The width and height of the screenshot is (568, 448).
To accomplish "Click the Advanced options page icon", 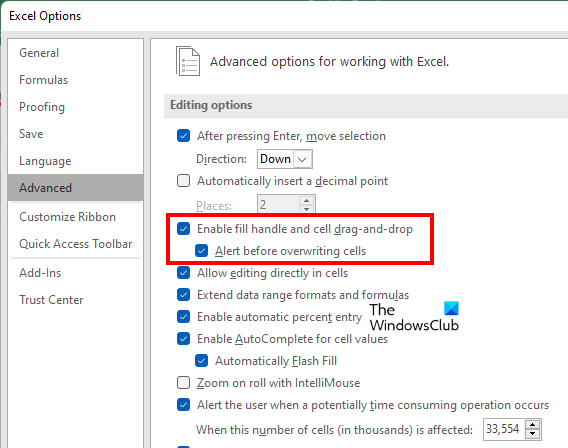I will pyautogui.click(x=188, y=61).
